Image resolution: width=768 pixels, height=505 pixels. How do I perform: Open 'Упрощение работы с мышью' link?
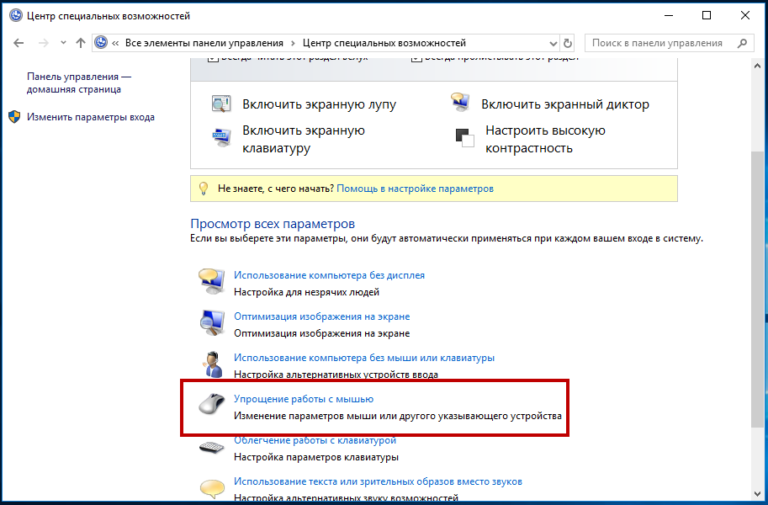pyautogui.click(x=304, y=399)
